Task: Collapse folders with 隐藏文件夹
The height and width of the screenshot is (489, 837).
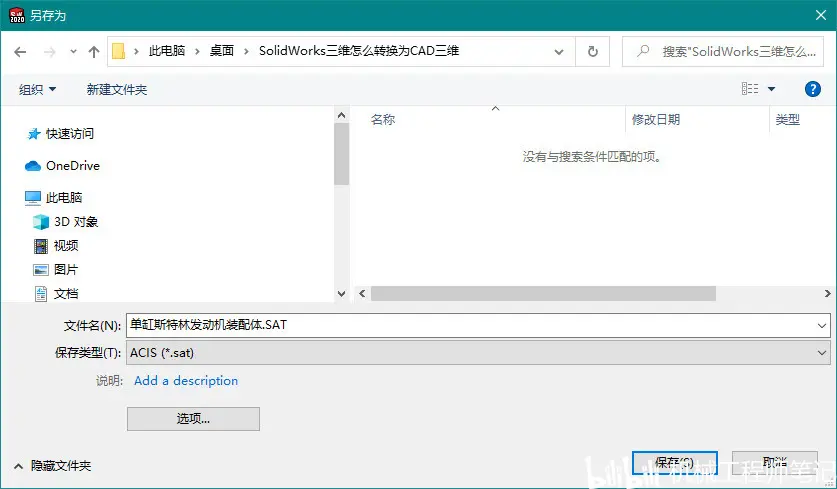Action: click(x=52, y=466)
